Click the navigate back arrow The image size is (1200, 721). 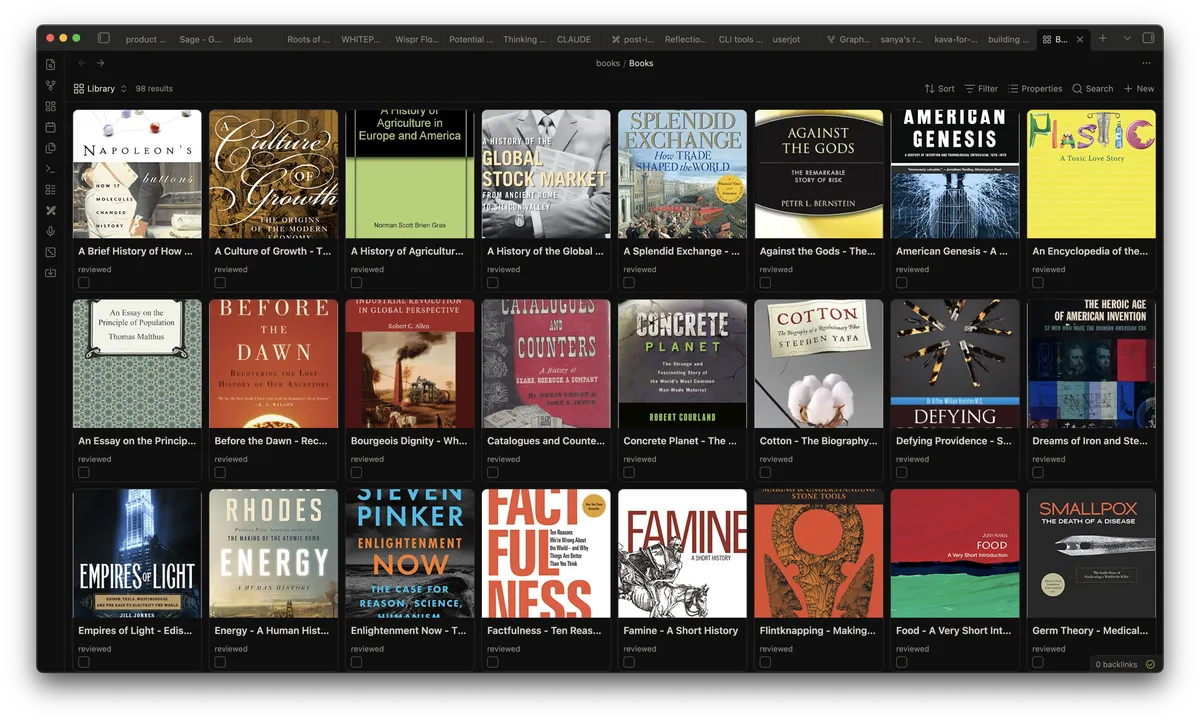click(x=82, y=63)
